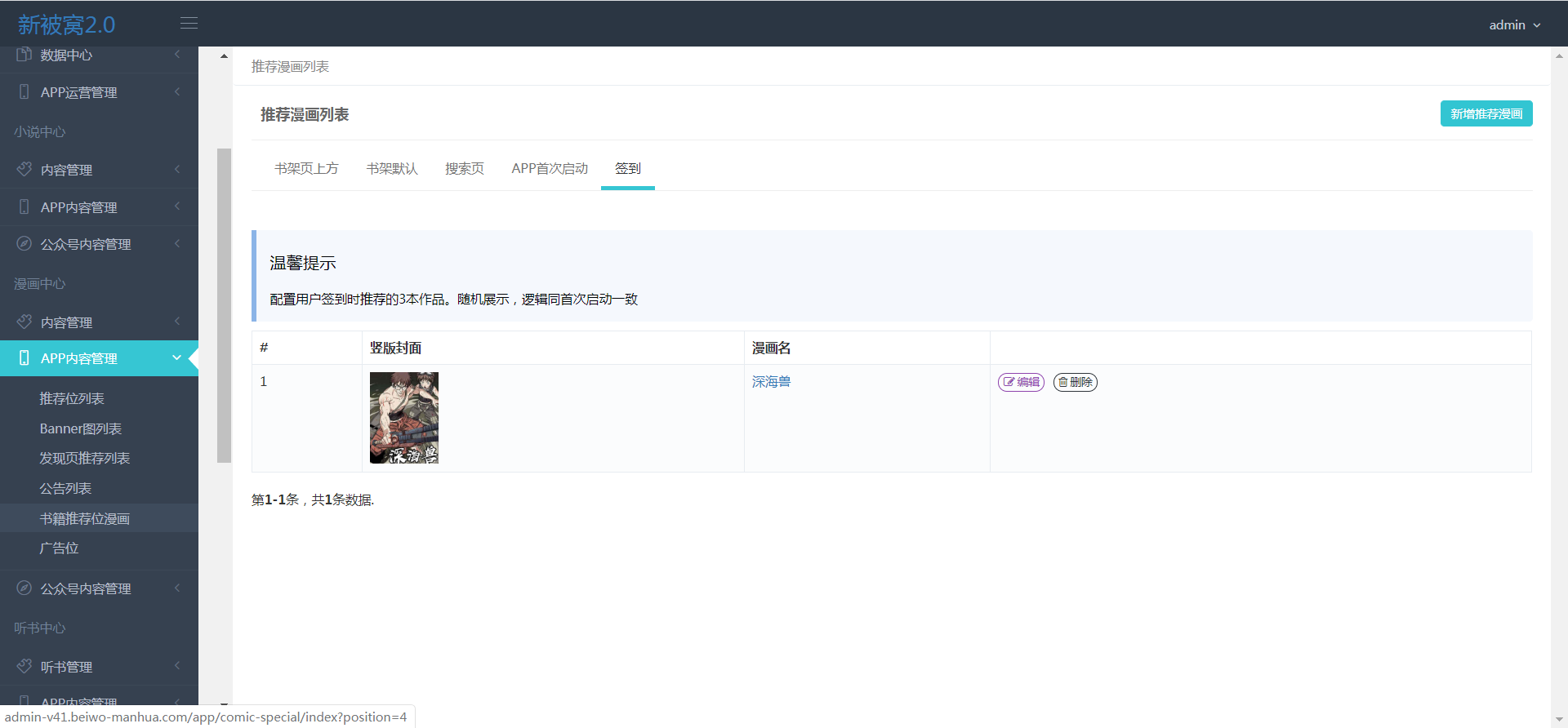
Task: Expand 内容管理 chevron under 小说中心
Action: click(x=176, y=170)
